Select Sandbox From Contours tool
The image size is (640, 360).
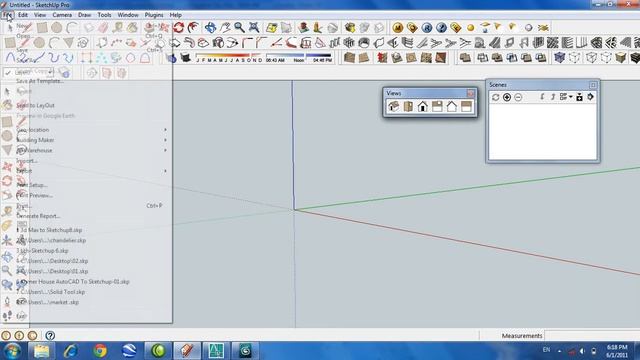349,58
